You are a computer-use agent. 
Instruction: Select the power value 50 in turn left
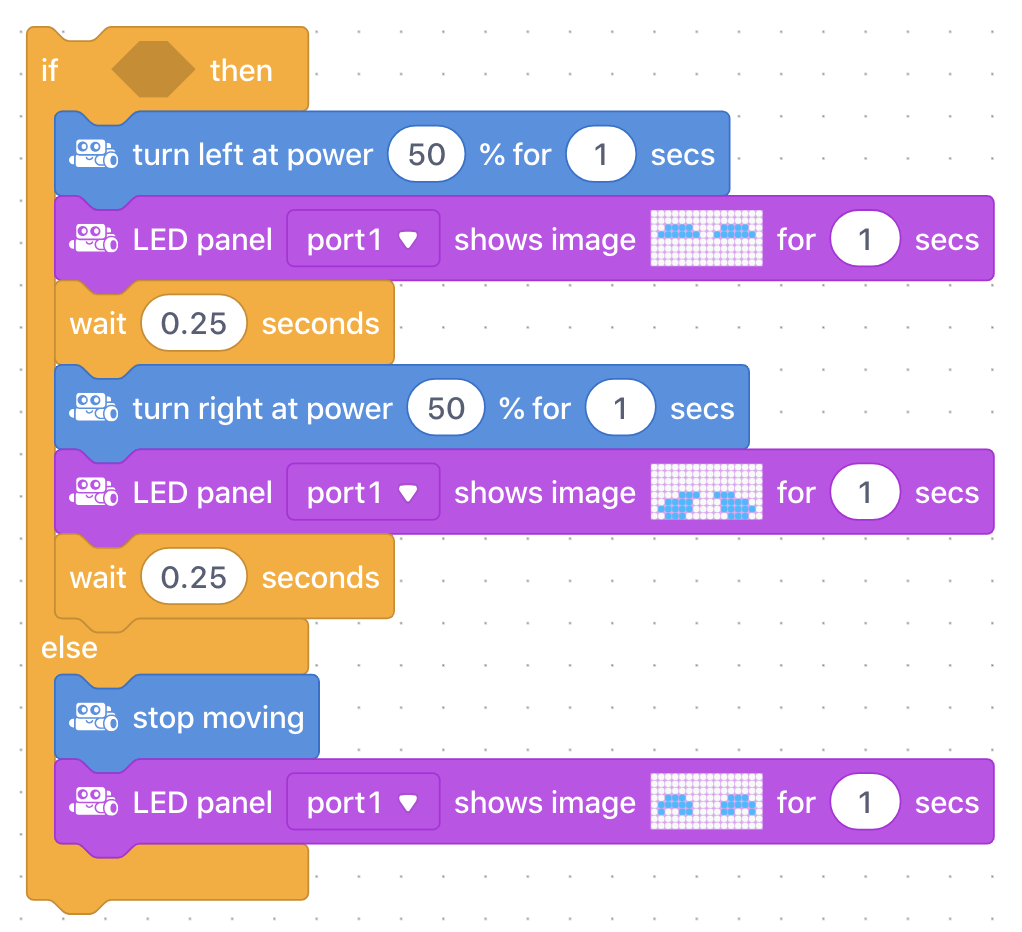(x=426, y=154)
